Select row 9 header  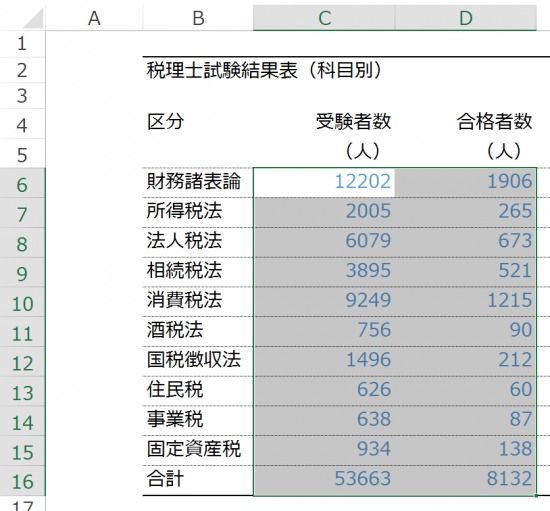pyautogui.click(x=22, y=273)
